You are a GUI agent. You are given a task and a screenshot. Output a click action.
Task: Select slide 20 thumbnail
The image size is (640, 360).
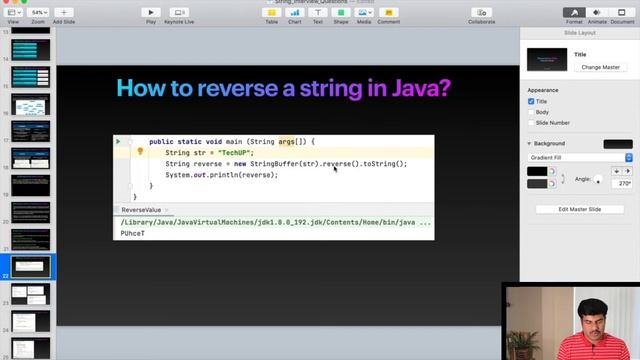[31, 212]
